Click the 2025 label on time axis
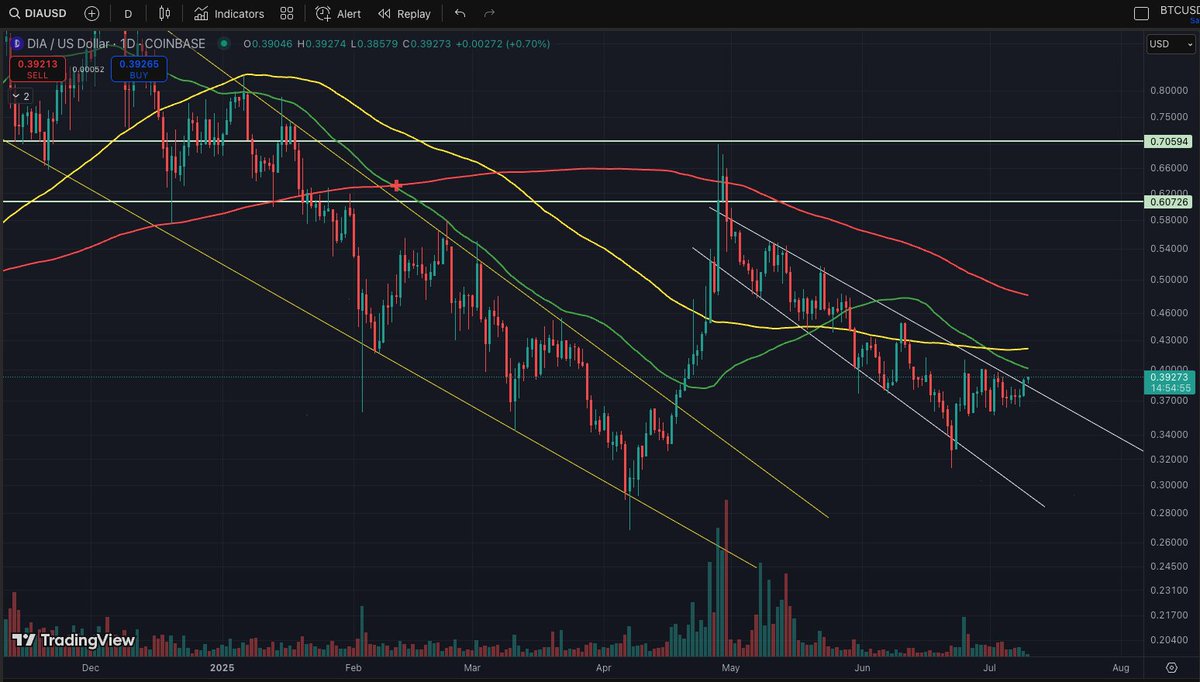This screenshot has height=682, width=1200. [x=221, y=666]
